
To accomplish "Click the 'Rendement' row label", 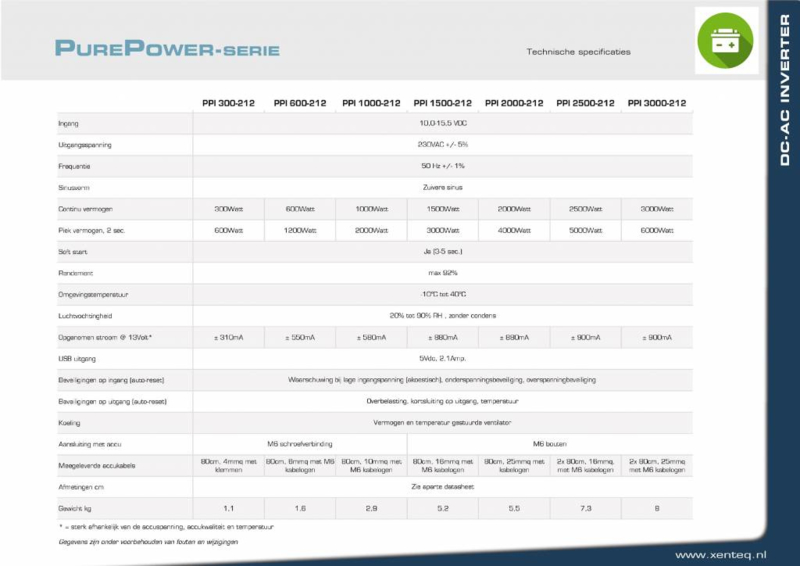I will pyautogui.click(x=76, y=274).
